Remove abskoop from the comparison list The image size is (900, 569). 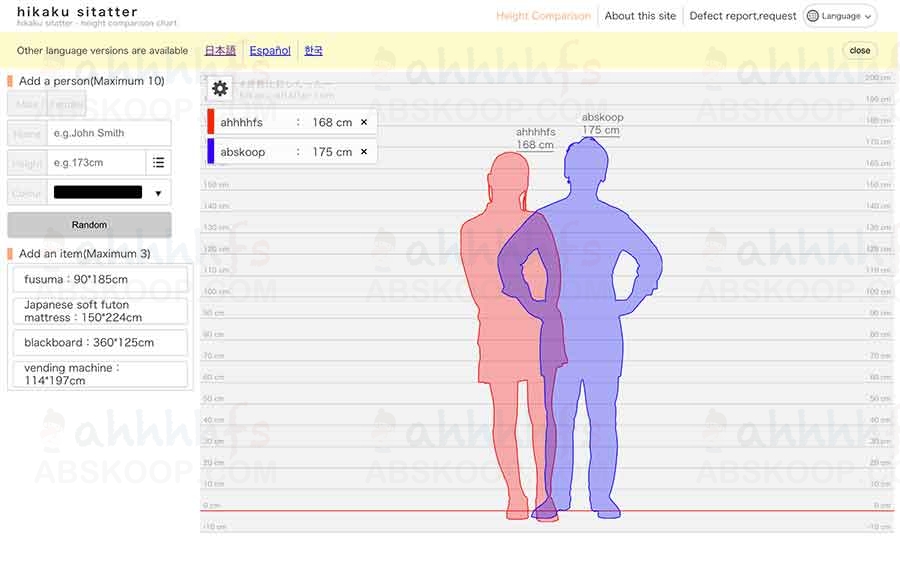click(364, 152)
